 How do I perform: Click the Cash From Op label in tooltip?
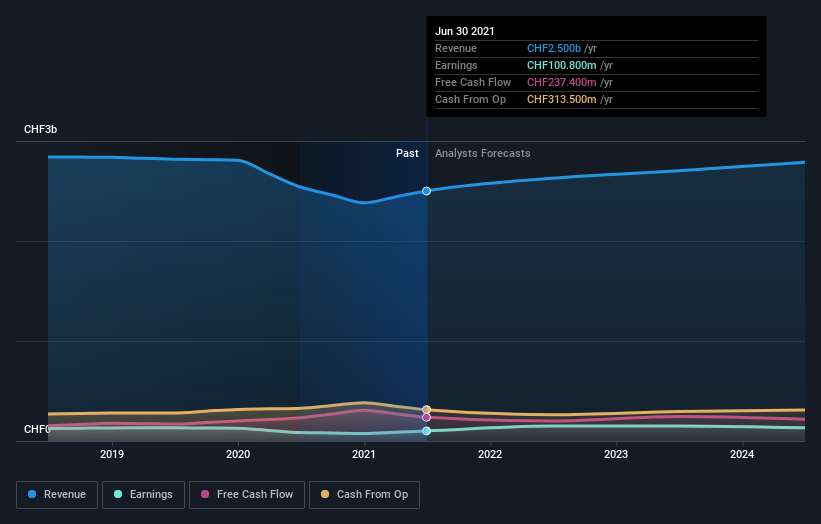(470, 99)
